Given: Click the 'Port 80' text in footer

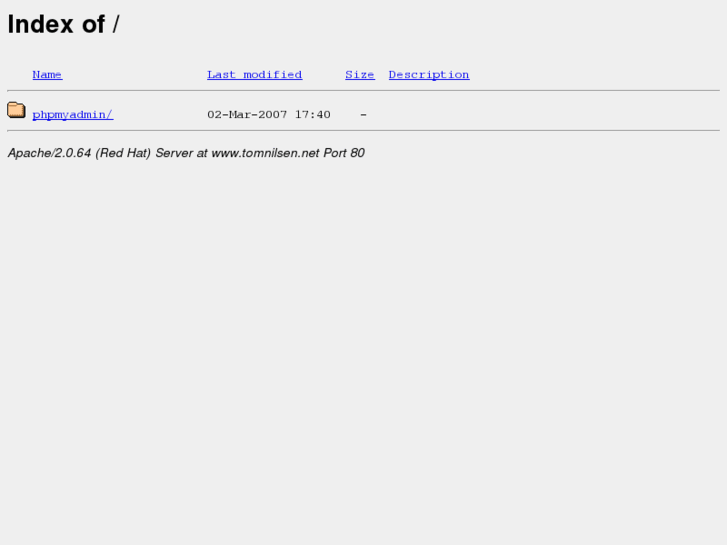Looking at the screenshot, I should (344, 153).
